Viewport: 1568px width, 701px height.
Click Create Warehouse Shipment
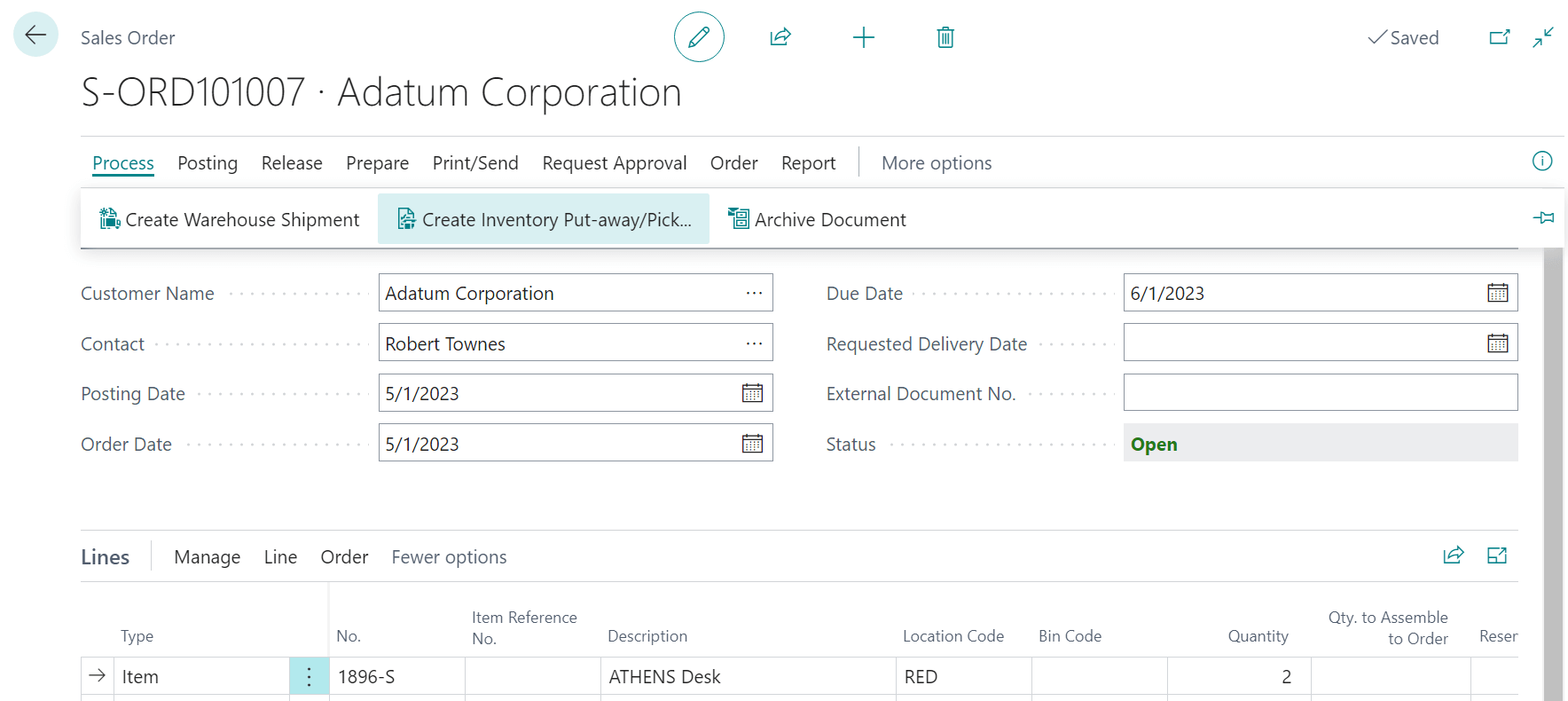point(230,219)
